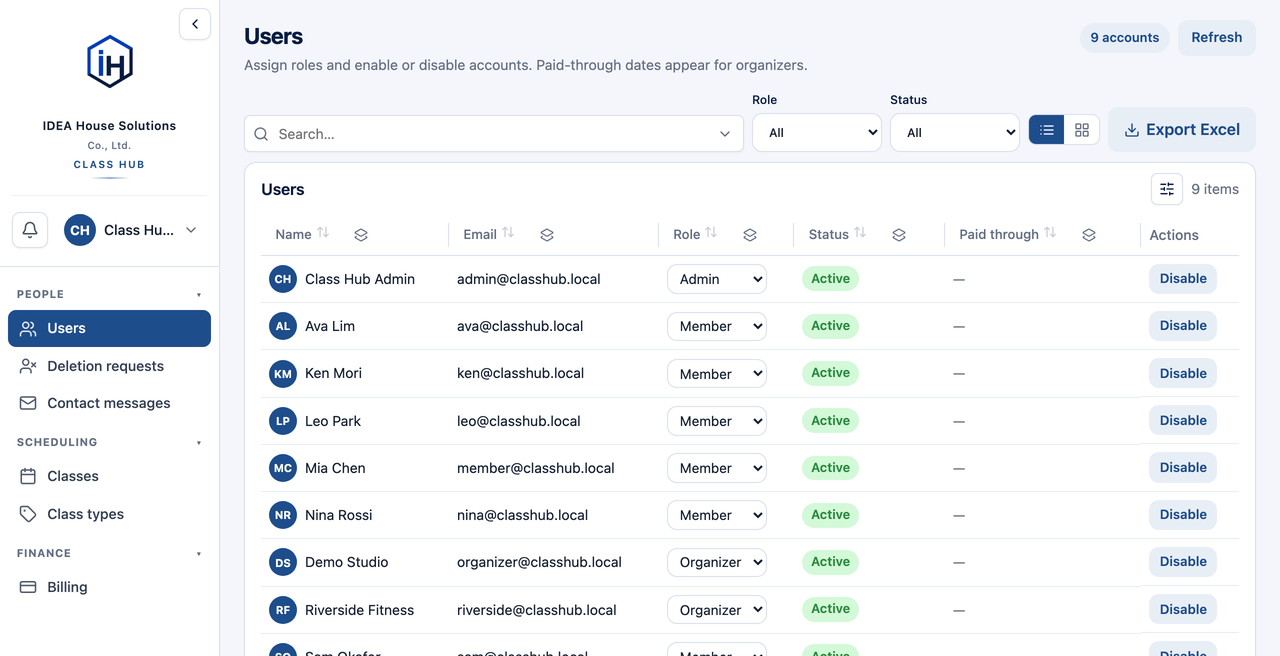This screenshot has width=1280, height=656.
Task: Open Contact messages page
Action: pos(109,403)
